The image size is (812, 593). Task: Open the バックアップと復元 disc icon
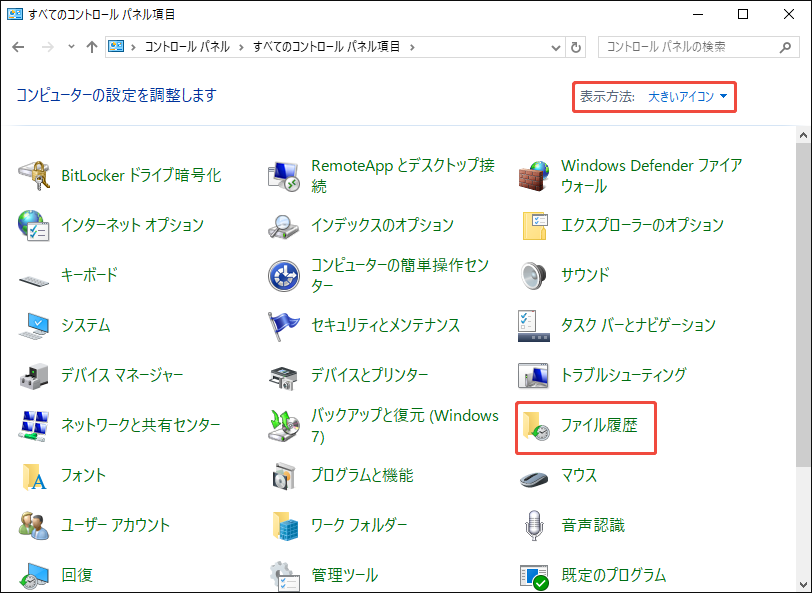click(x=284, y=425)
